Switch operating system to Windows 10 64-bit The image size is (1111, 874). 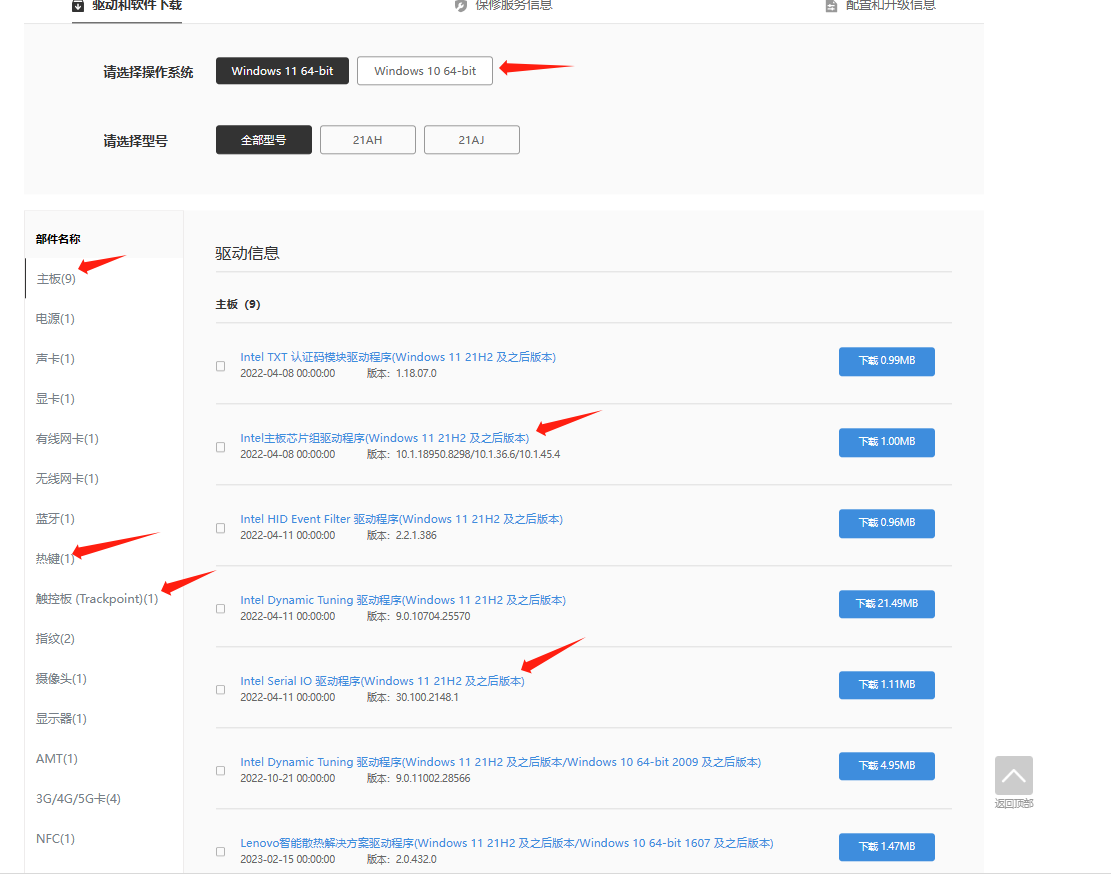click(425, 71)
